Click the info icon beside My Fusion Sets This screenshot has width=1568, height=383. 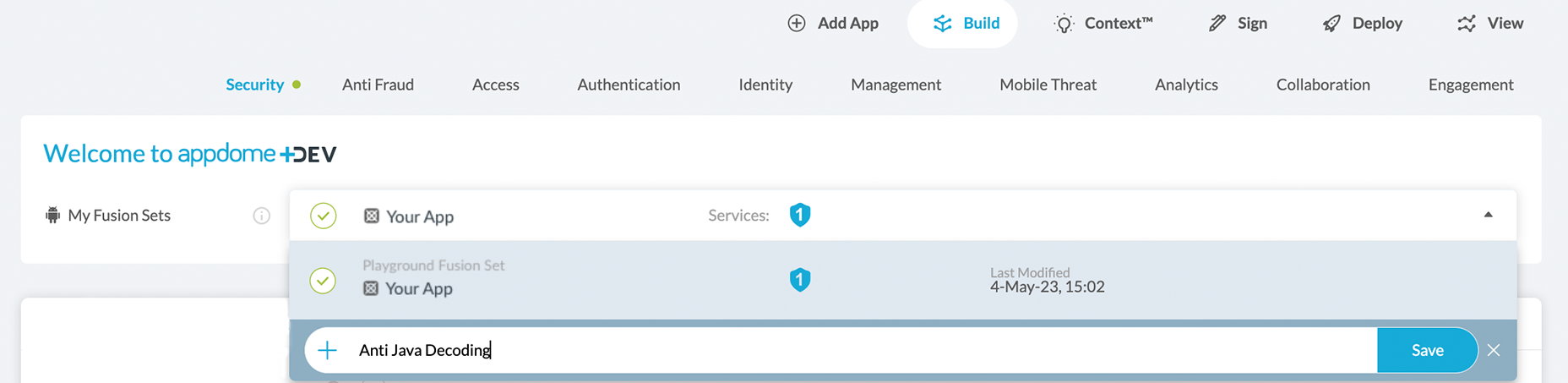click(262, 216)
